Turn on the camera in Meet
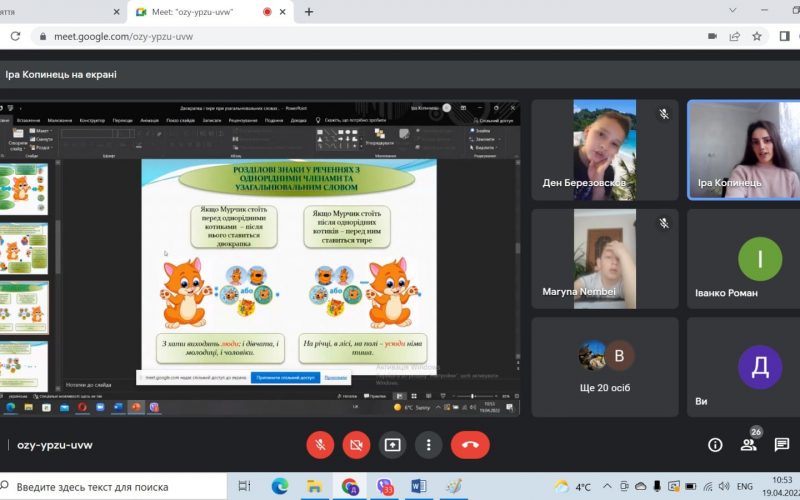 (356, 445)
